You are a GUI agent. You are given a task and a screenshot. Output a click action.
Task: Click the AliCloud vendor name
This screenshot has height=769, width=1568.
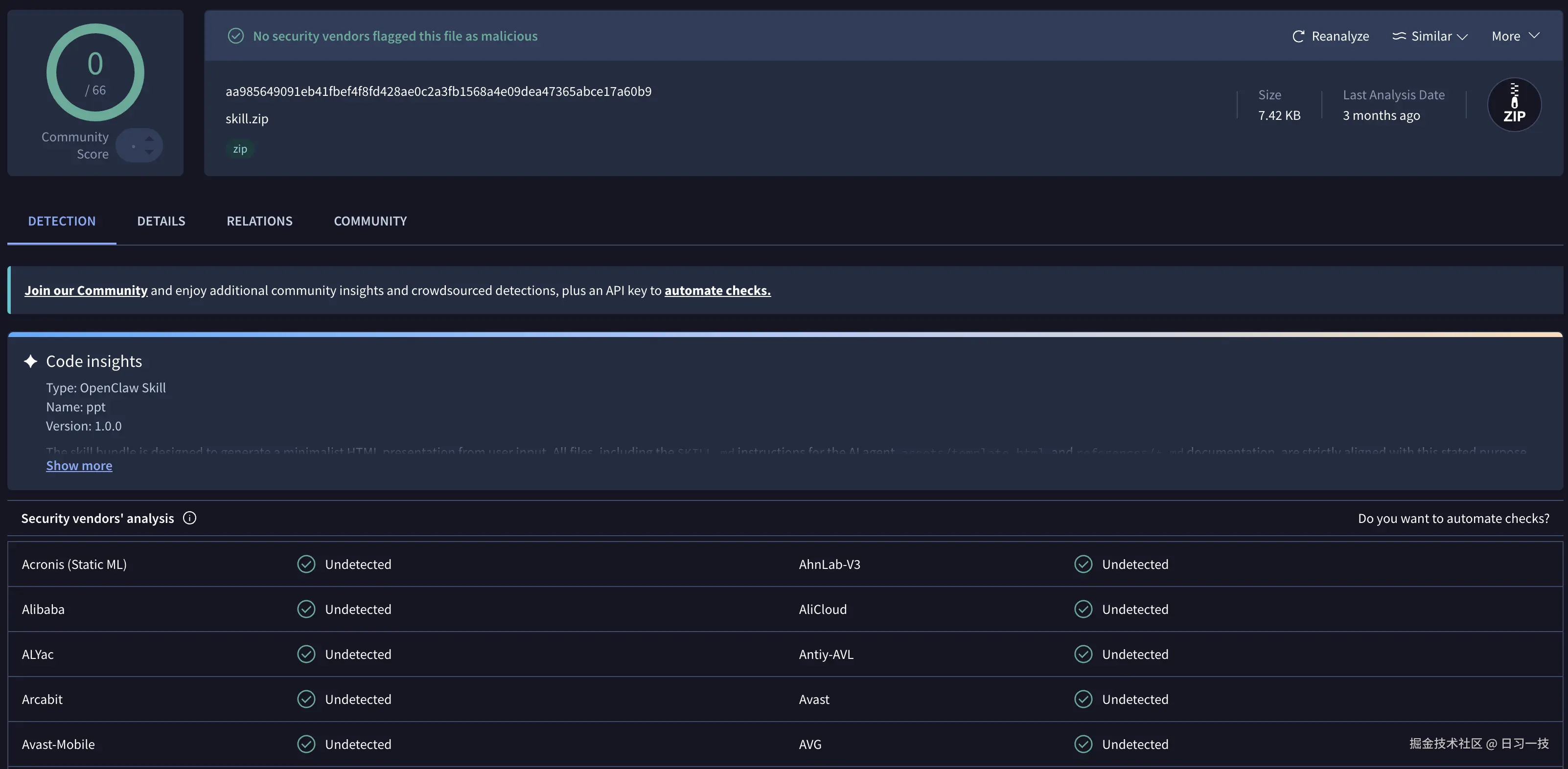822,609
